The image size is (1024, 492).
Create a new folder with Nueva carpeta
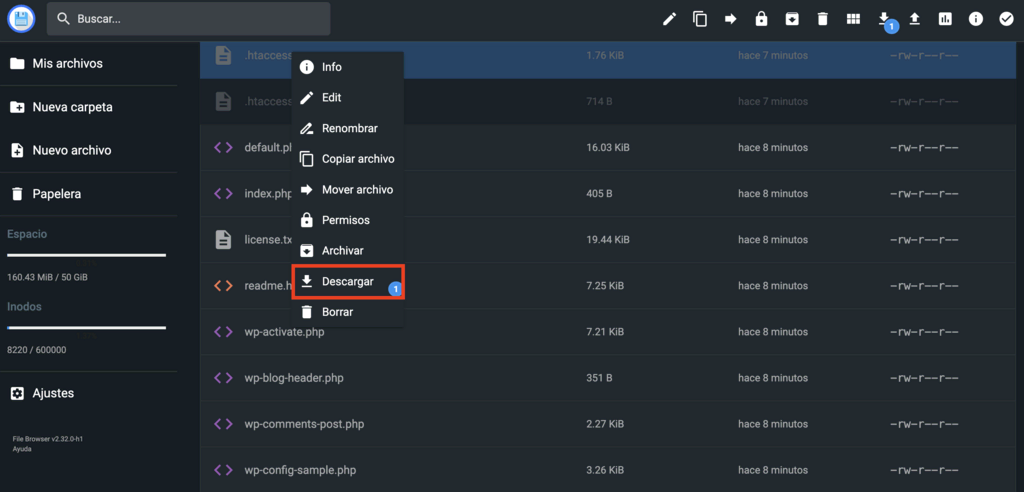[x=72, y=107]
